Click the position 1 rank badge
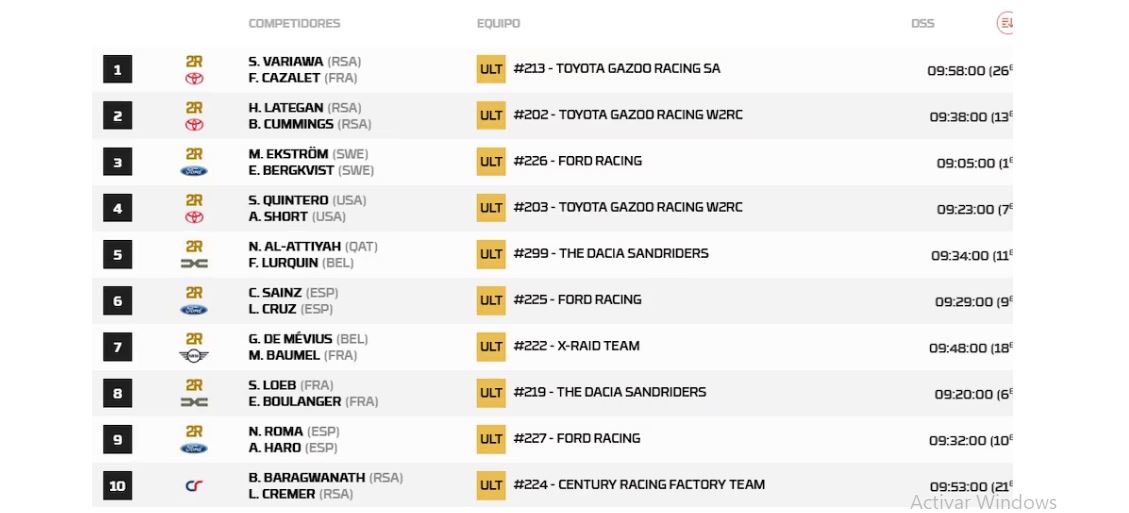This screenshot has width=1129, height=513. coord(117,70)
